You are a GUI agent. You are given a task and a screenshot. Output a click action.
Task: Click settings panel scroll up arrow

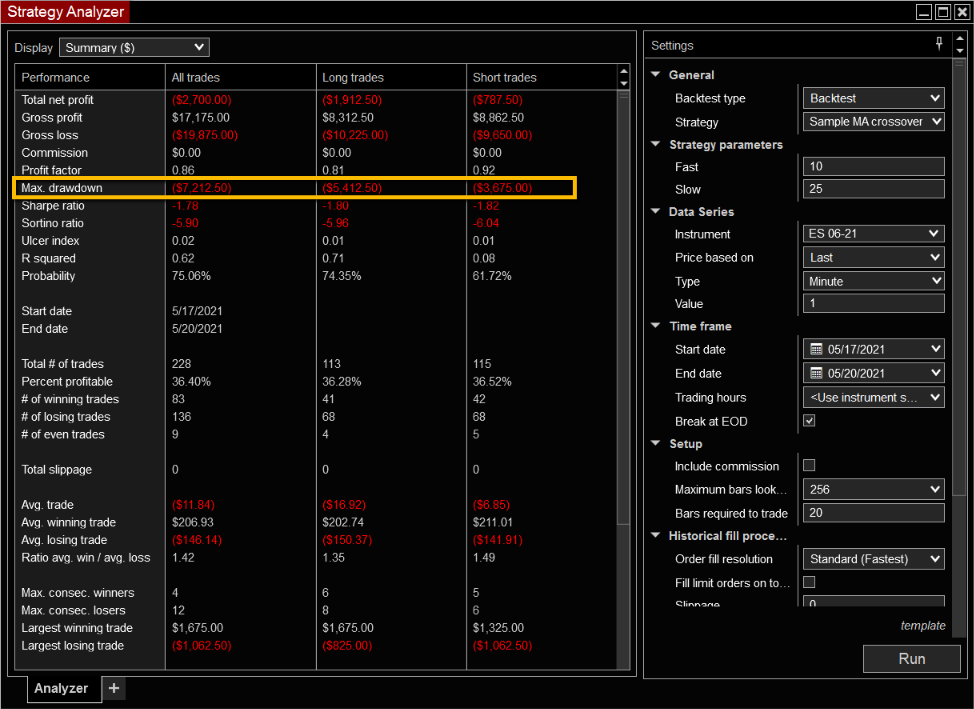[x=960, y=39]
